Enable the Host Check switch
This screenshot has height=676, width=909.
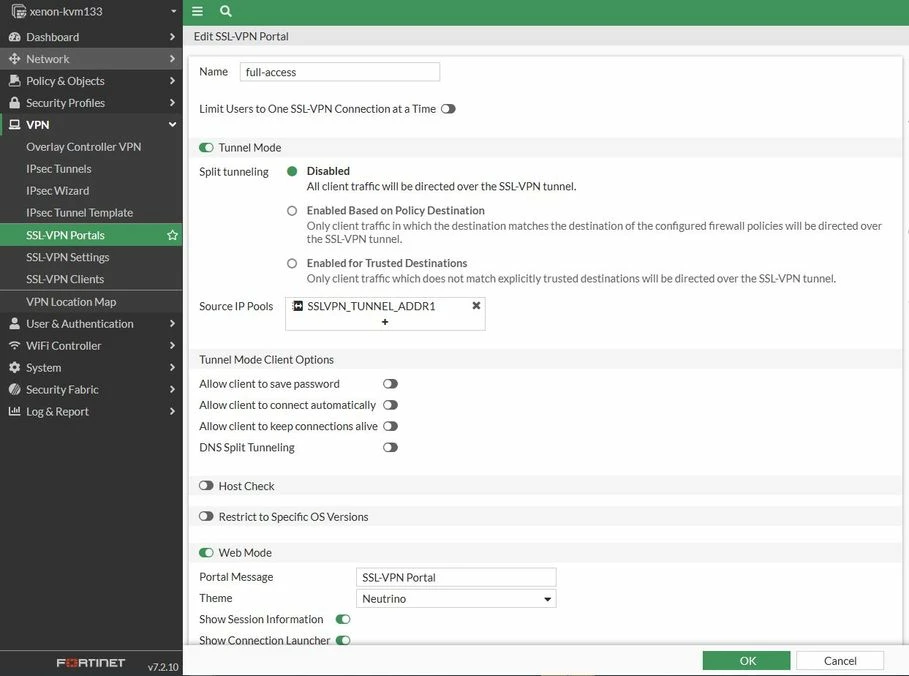click(206, 486)
